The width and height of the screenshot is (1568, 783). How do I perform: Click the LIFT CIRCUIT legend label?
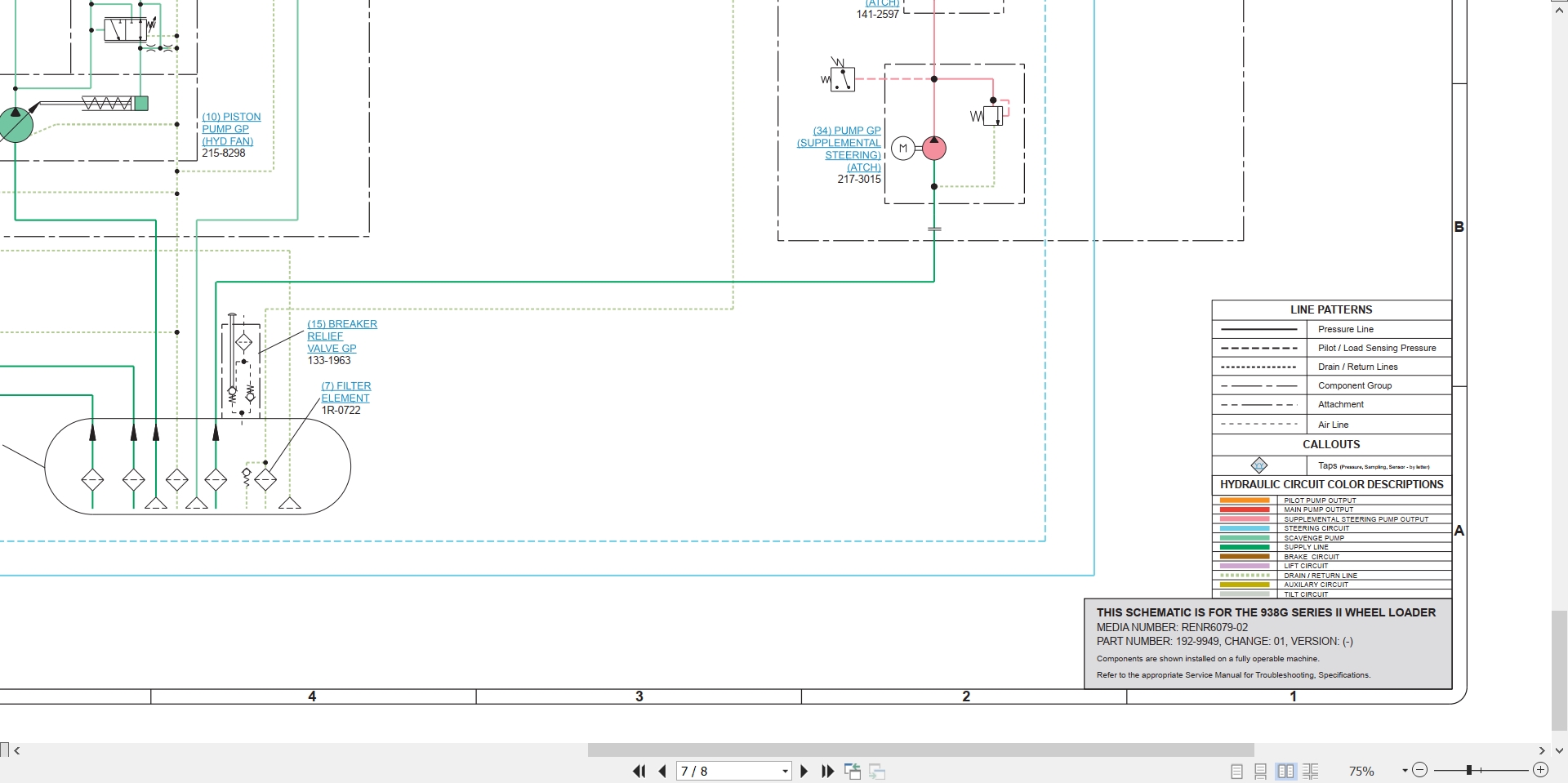click(1306, 566)
